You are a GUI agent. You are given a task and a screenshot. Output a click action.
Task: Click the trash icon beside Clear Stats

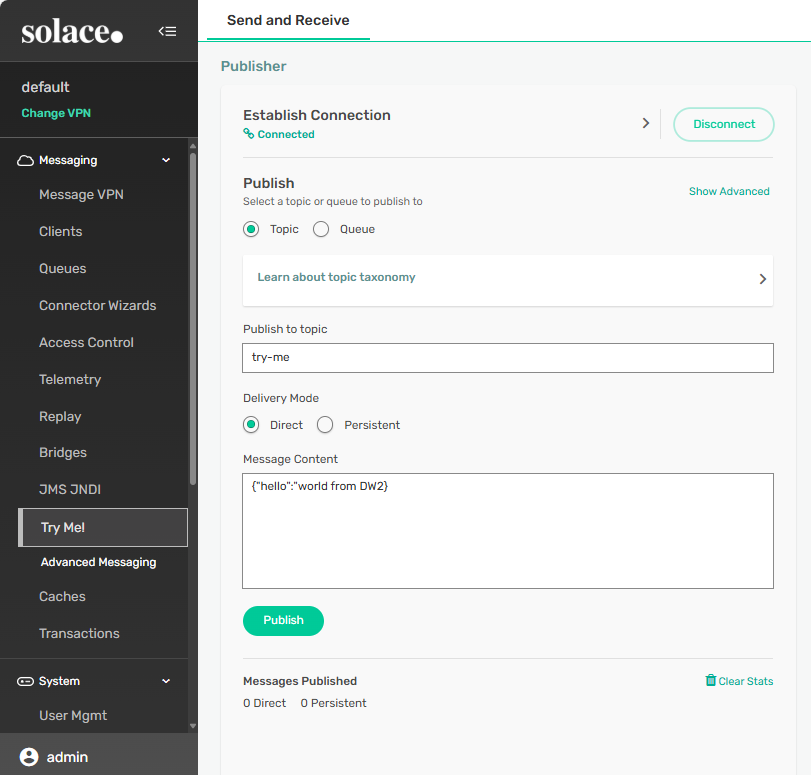coord(711,681)
